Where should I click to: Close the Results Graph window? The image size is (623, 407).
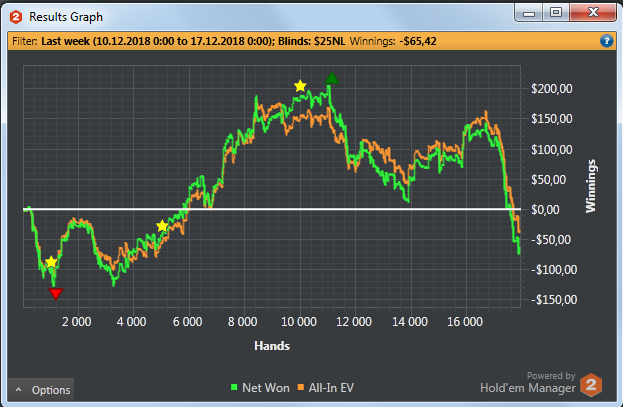coord(593,13)
